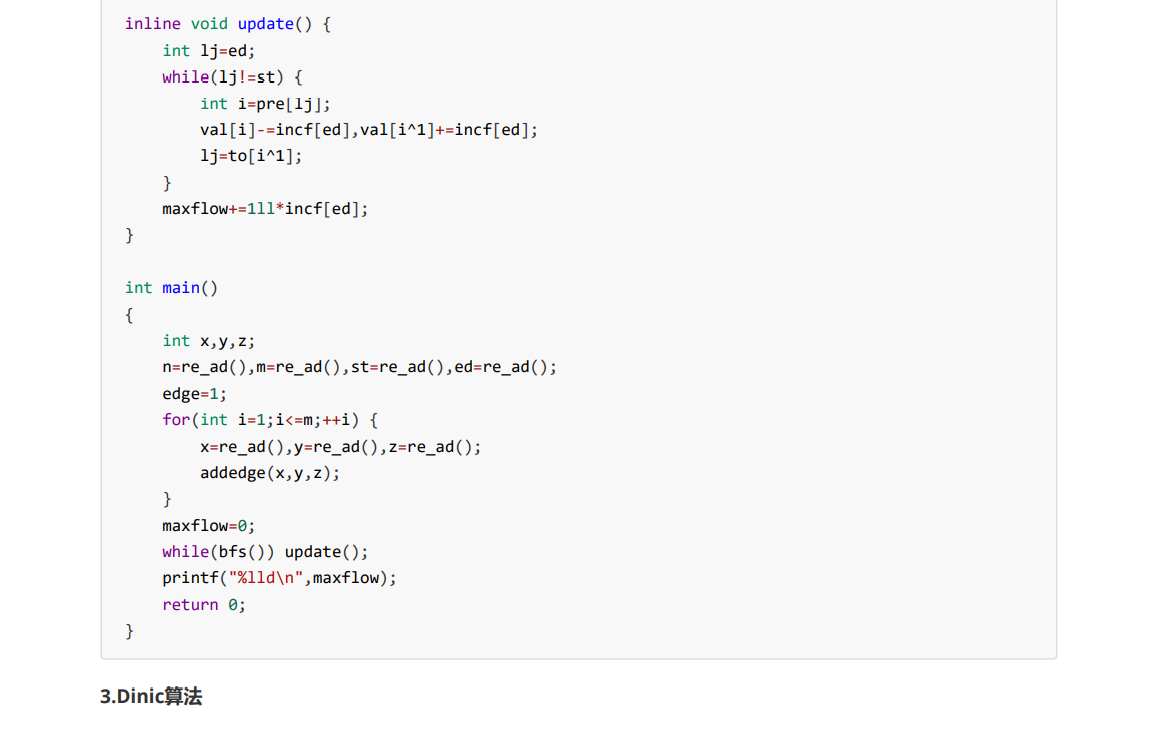Click the heading 3.Dinic算法
This screenshot has height=756, width=1155.
[151, 696]
